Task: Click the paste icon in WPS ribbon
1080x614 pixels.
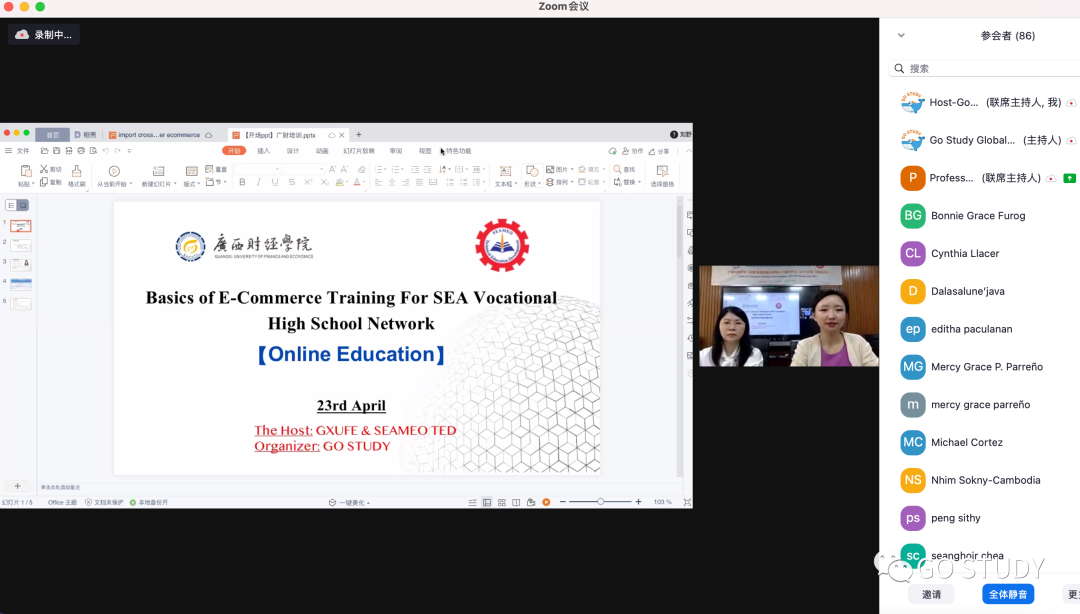Action: [25, 172]
